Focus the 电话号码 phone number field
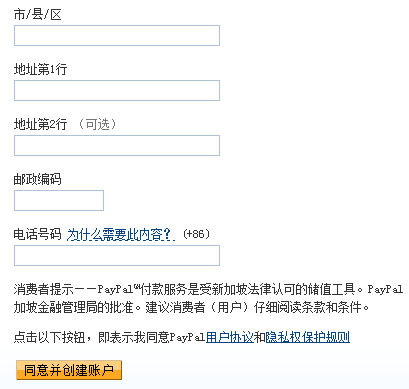409x389 pixels. pos(117,255)
